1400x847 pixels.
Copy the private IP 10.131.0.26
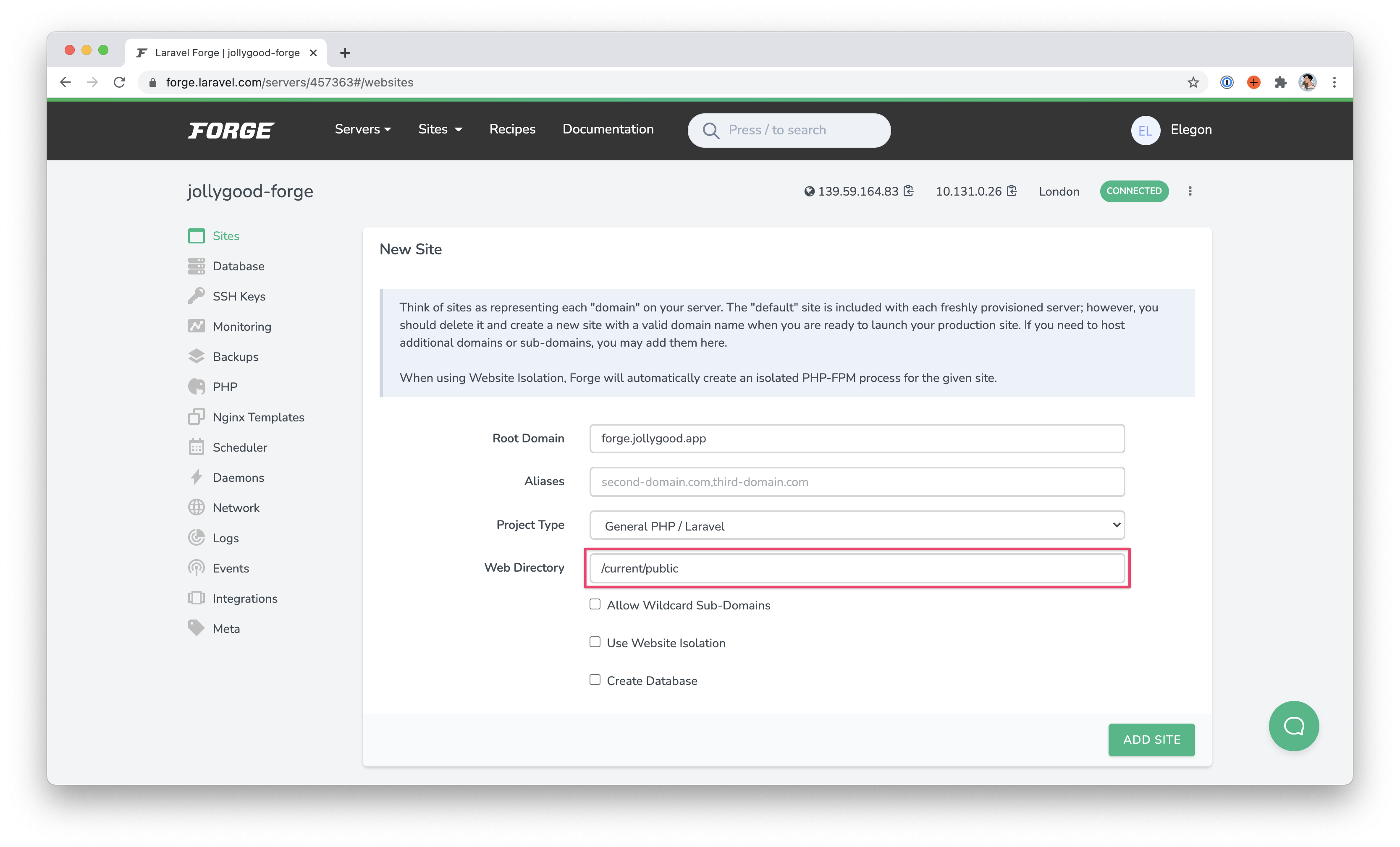[x=1012, y=191]
